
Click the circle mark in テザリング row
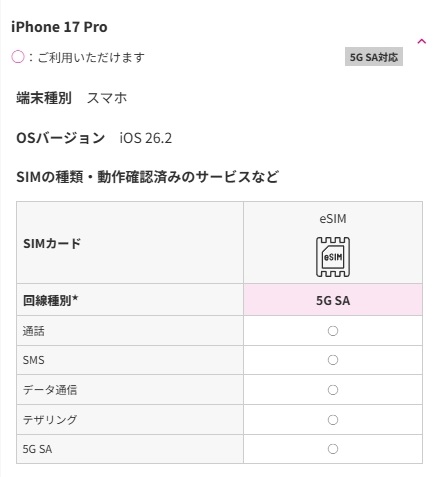333,420
